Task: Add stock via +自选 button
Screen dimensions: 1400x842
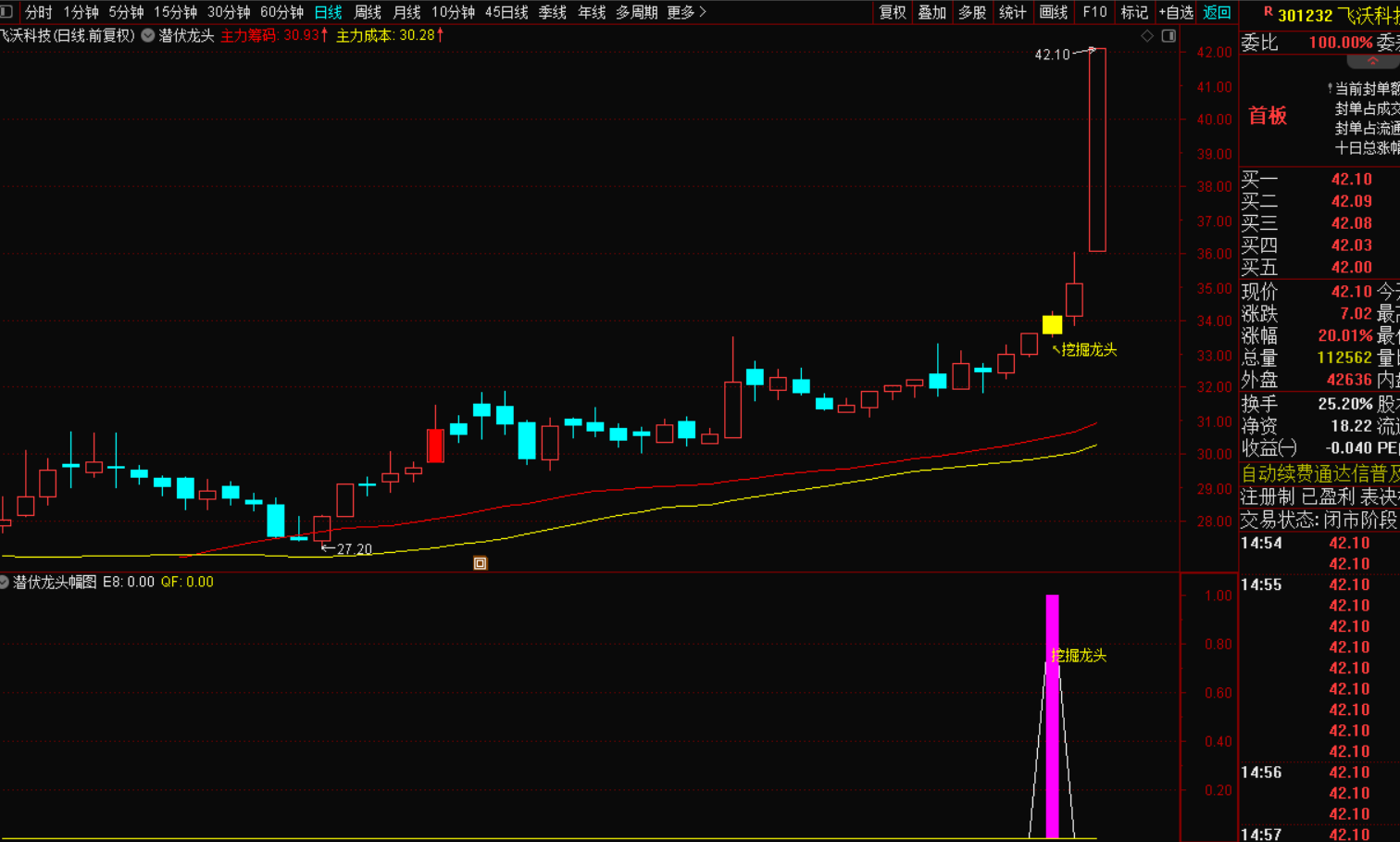Action: click(x=1176, y=12)
